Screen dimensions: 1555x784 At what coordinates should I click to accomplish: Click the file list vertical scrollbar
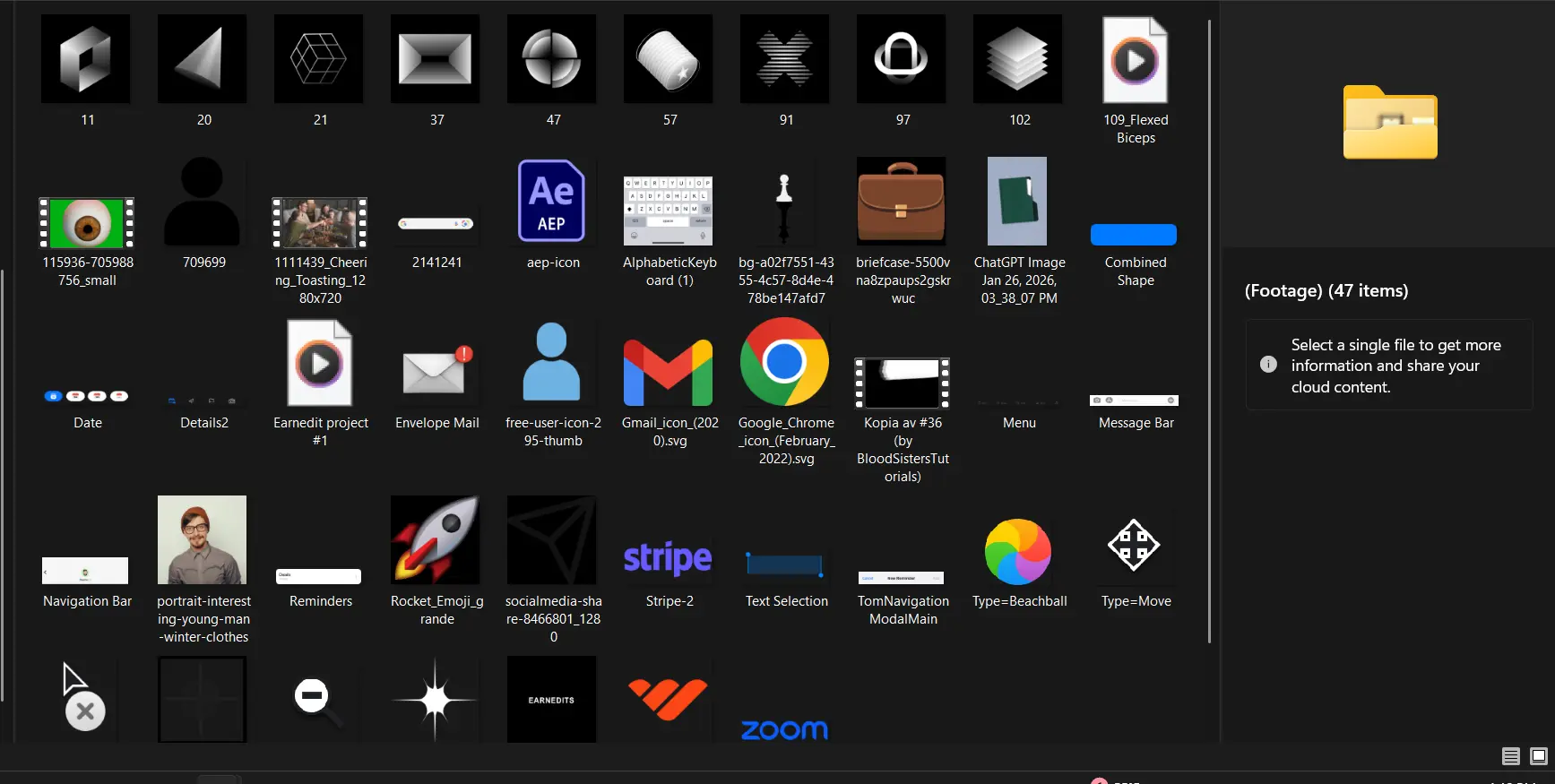tap(1210, 332)
